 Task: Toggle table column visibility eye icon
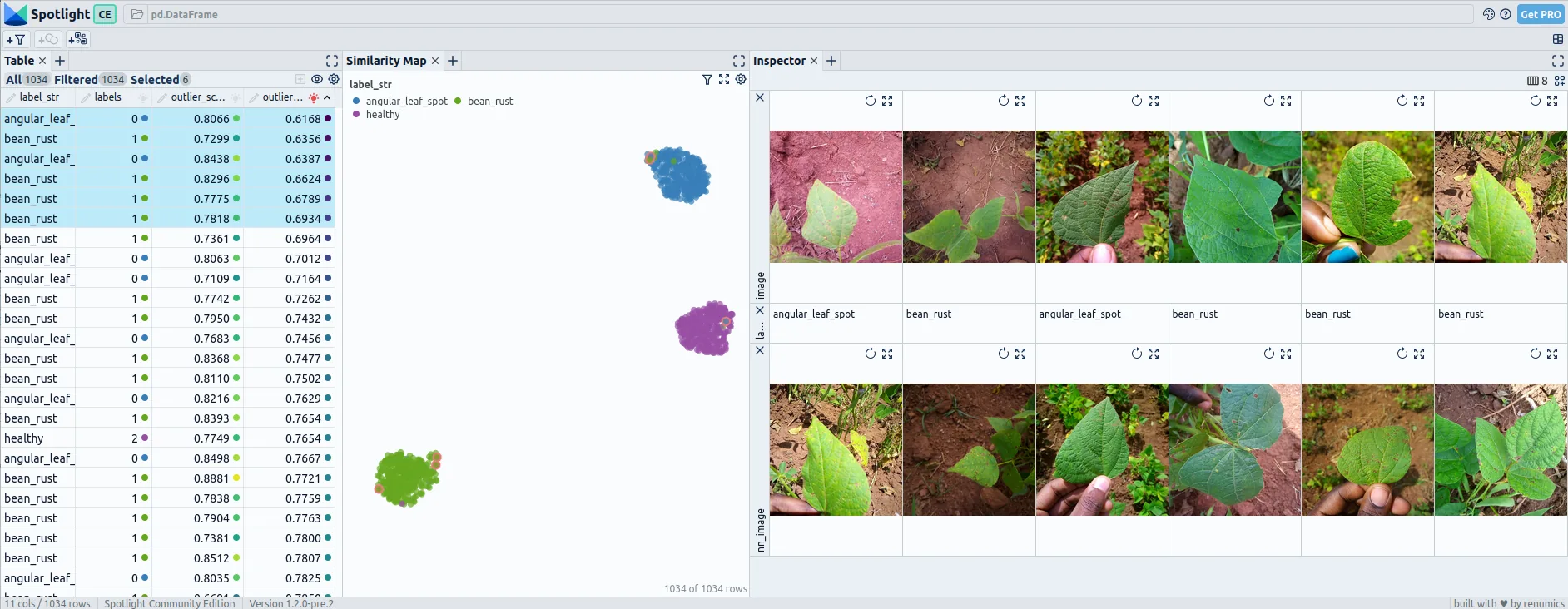[317, 79]
